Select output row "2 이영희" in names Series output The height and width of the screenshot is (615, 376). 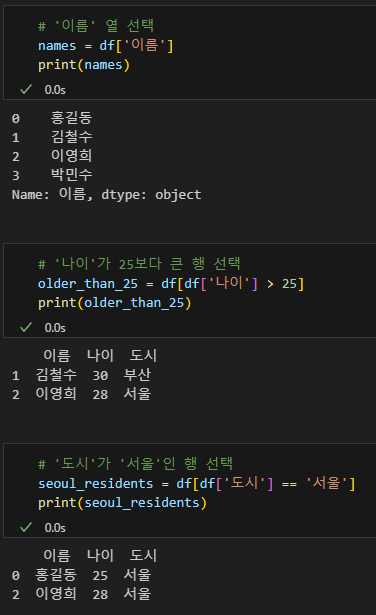coord(52,156)
